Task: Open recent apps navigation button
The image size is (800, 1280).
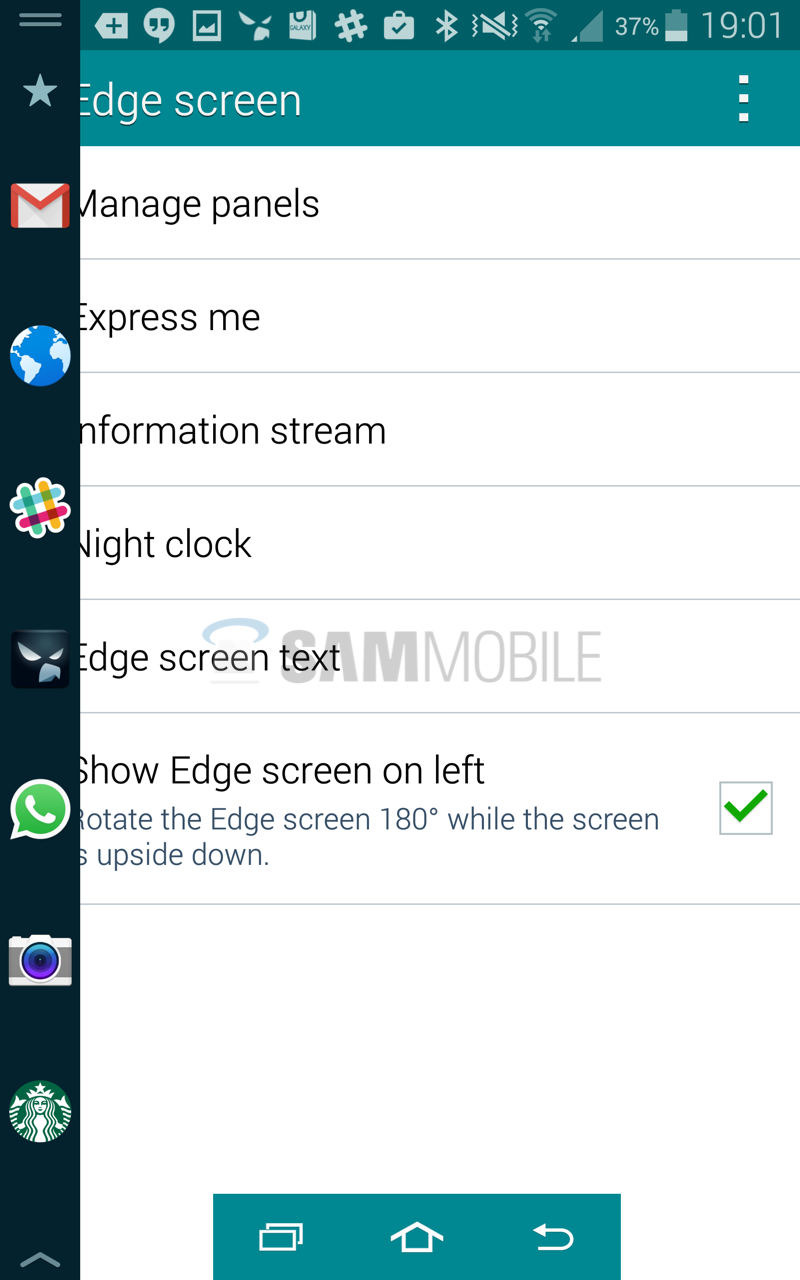Action: [x=281, y=1238]
